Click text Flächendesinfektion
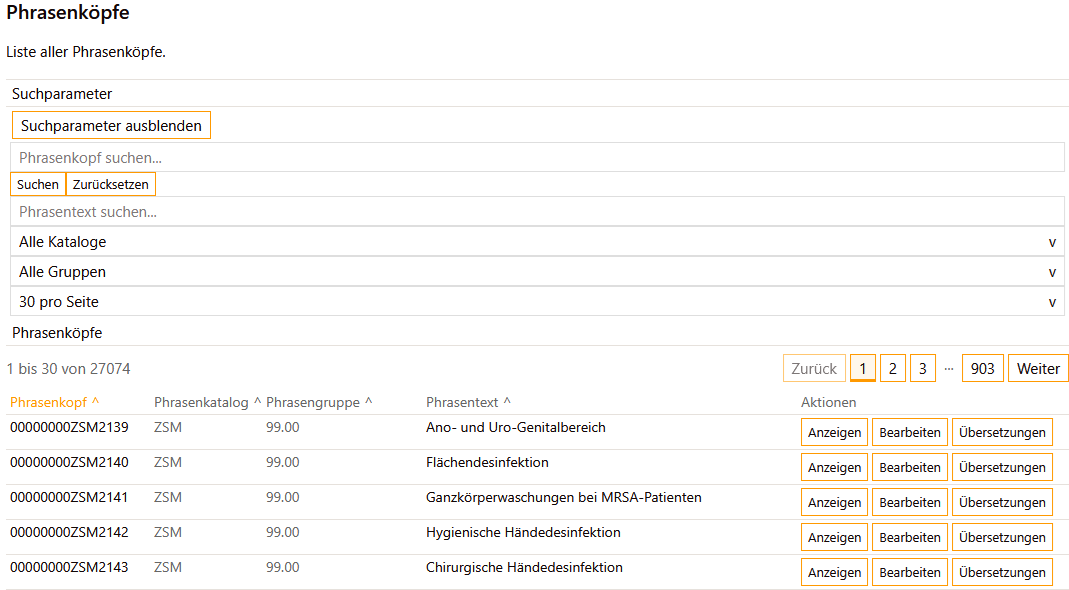1069x590 pixels. click(x=487, y=462)
